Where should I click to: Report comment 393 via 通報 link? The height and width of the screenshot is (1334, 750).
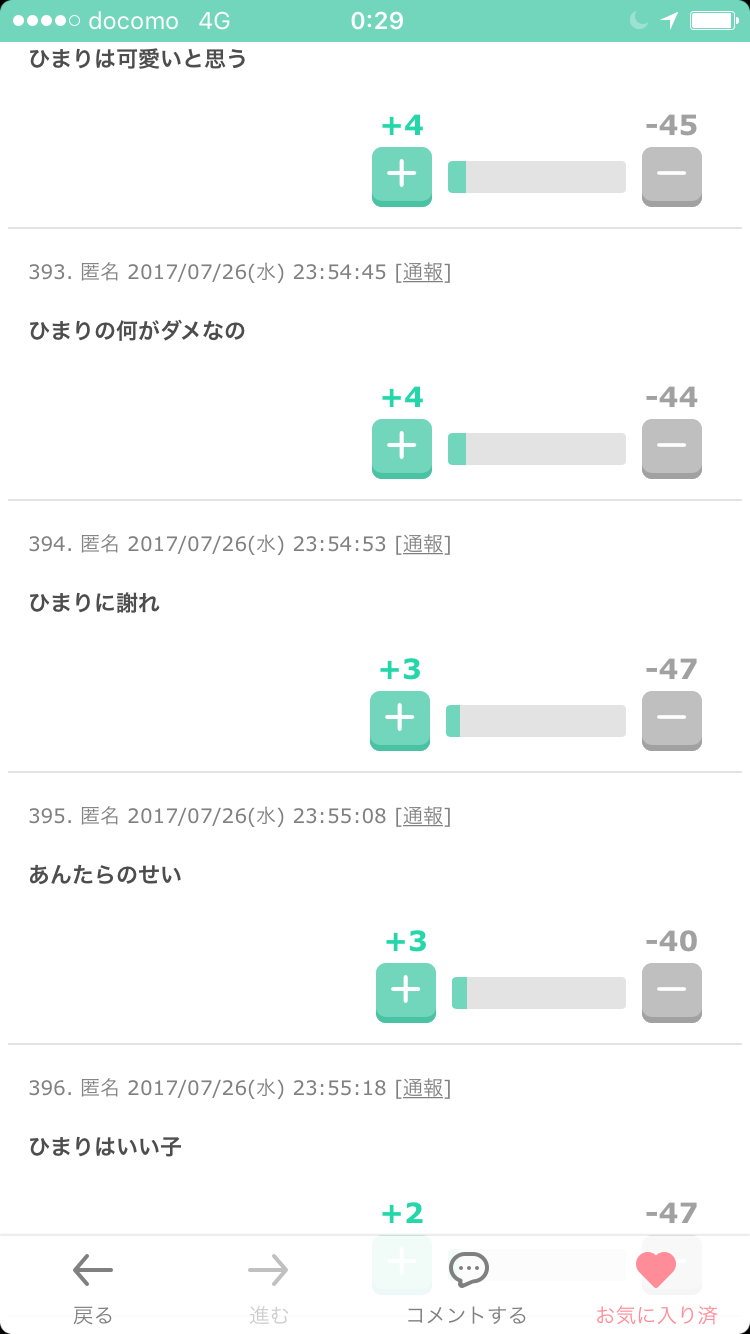click(422, 272)
